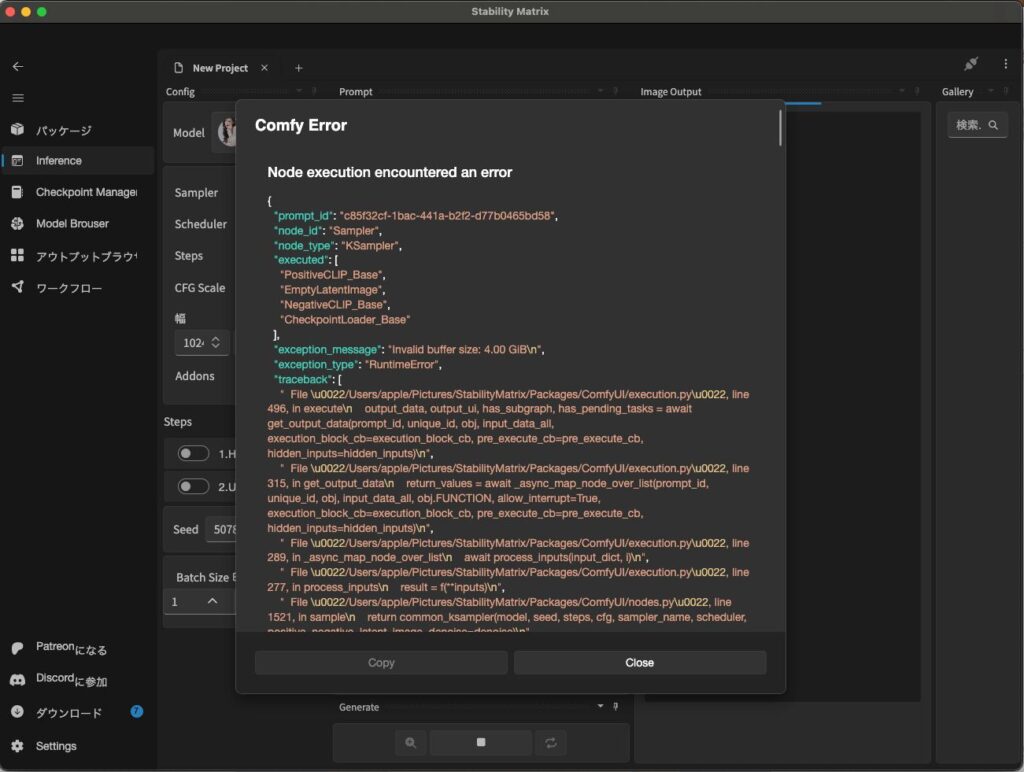Click the Gallery panel title

coord(957,91)
